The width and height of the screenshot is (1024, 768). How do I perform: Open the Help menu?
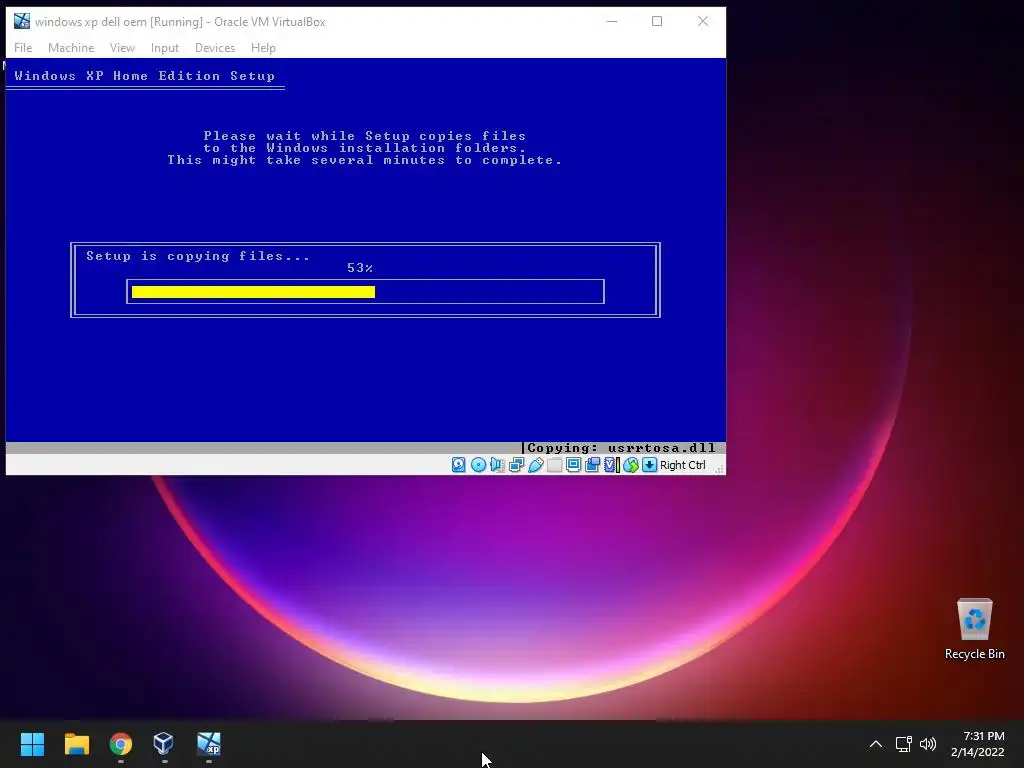263,48
